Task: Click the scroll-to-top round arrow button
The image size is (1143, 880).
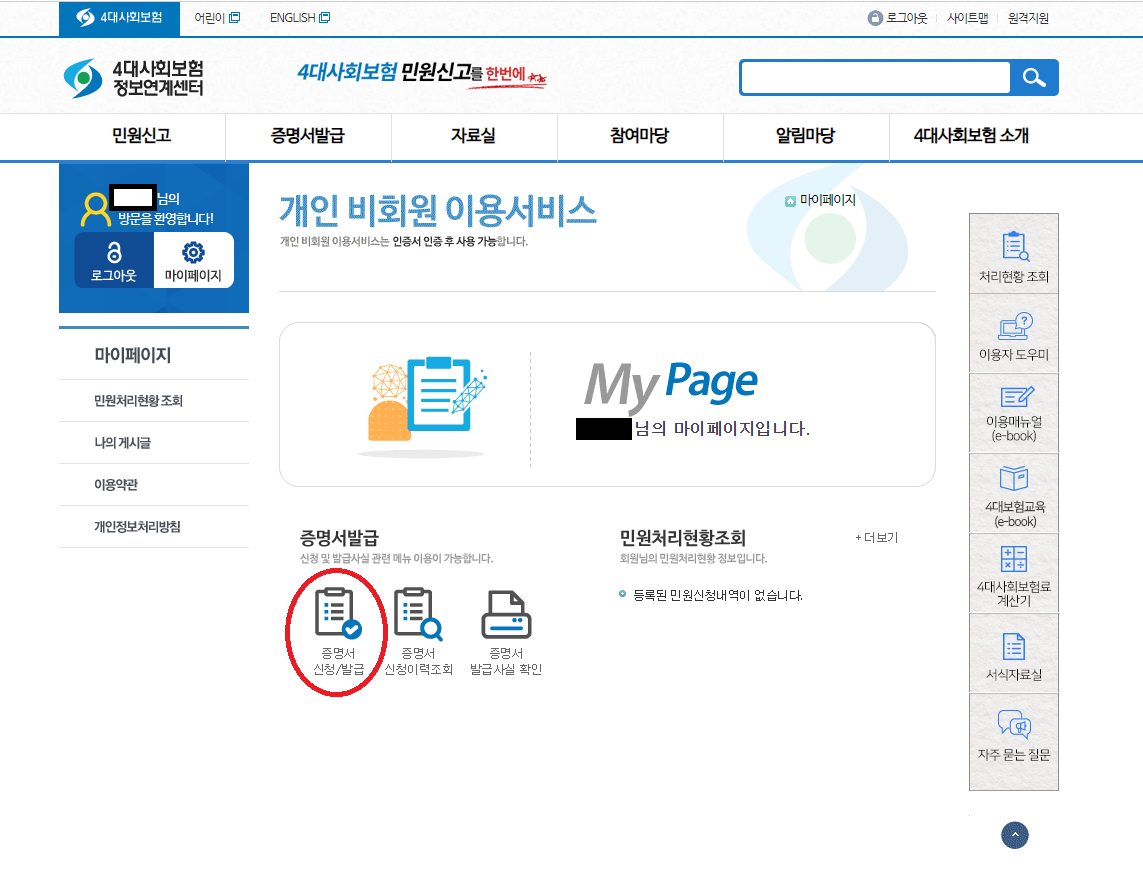Action: [1015, 836]
